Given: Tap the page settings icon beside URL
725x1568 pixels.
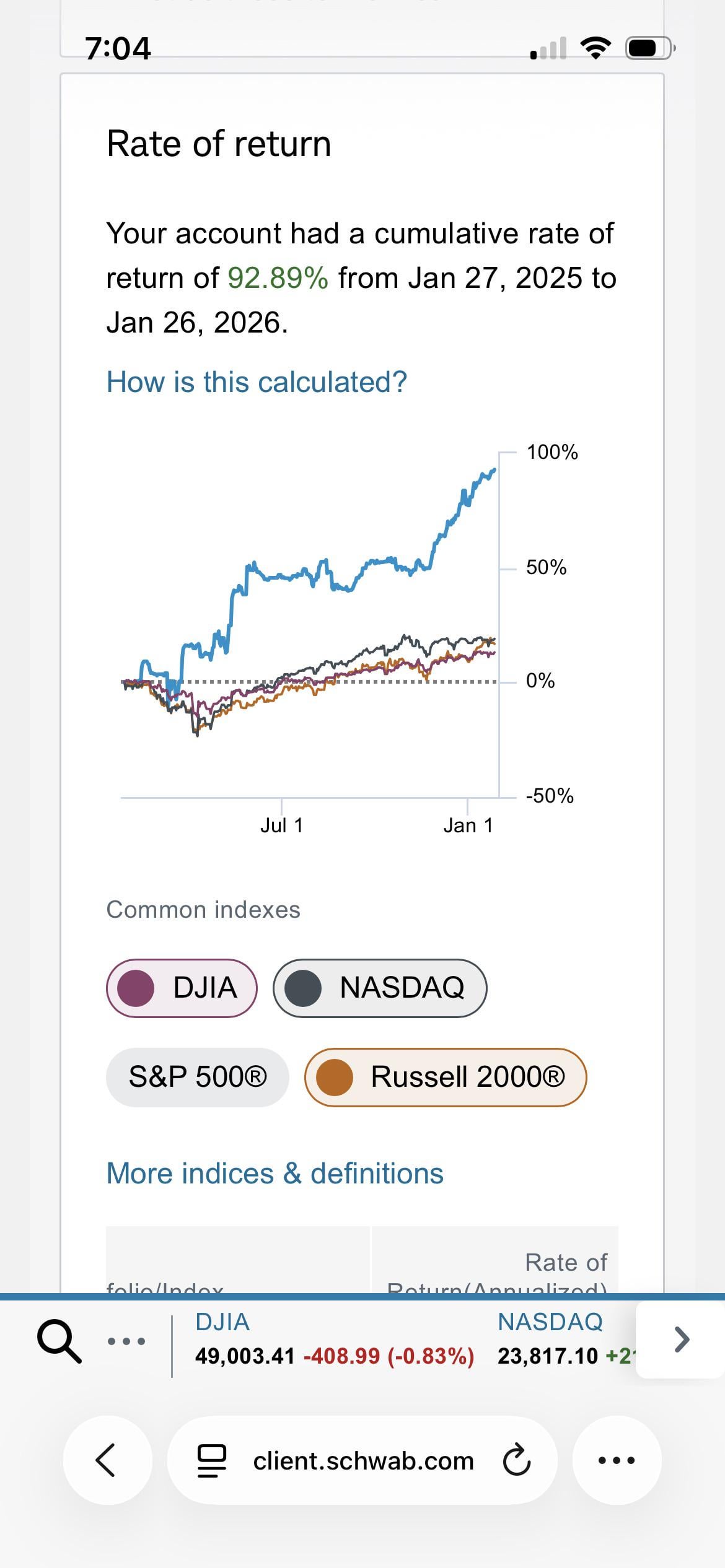Looking at the screenshot, I should click(x=212, y=1460).
